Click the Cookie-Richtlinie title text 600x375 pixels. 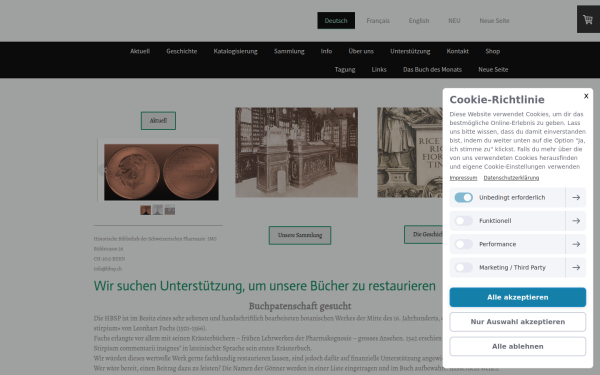(497, 100)
